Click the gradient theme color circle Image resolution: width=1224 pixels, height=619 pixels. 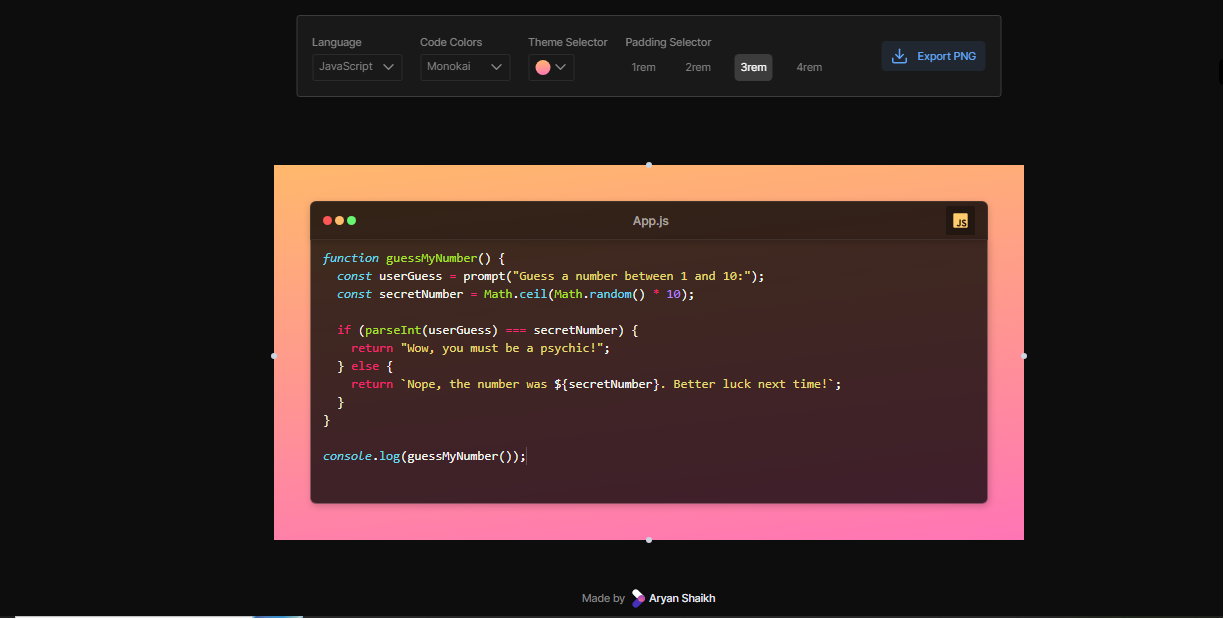click(543, 67)
